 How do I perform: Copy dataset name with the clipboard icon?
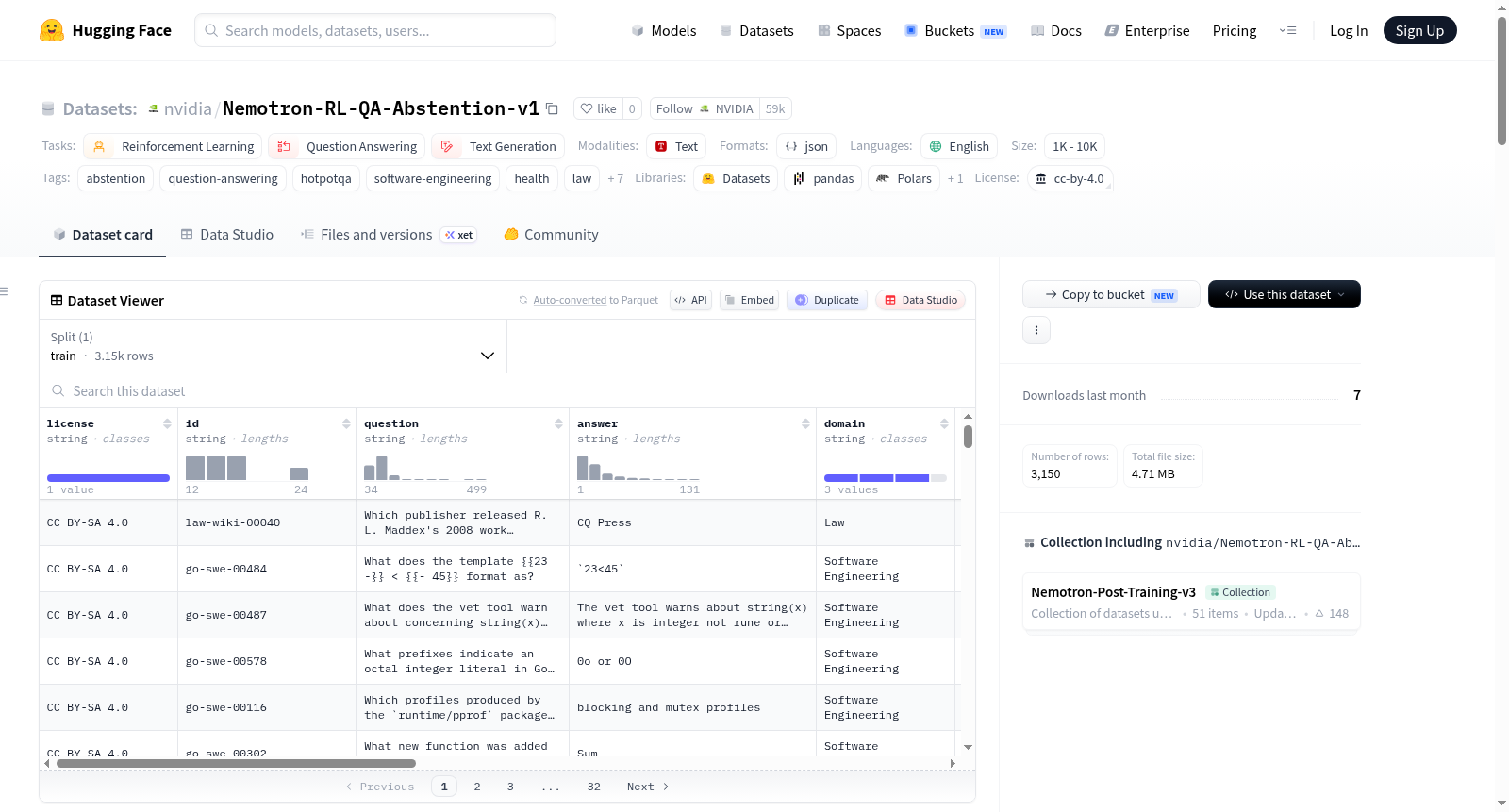[553, 109]
